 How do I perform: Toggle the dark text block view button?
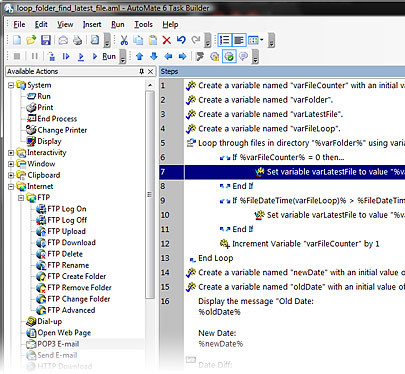[239, 40]
